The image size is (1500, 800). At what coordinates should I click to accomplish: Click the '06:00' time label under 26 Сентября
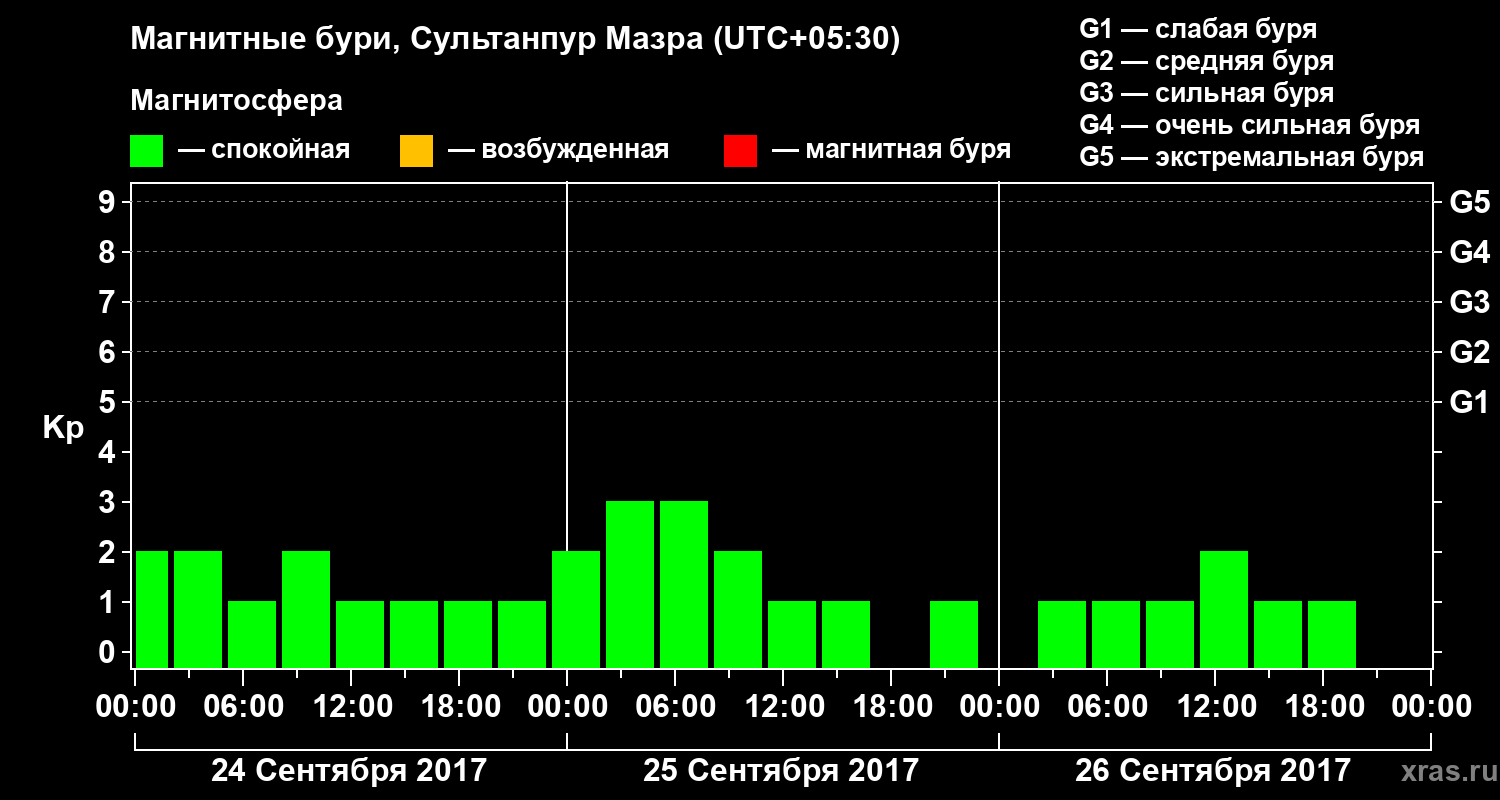(x=1107, y=707)
